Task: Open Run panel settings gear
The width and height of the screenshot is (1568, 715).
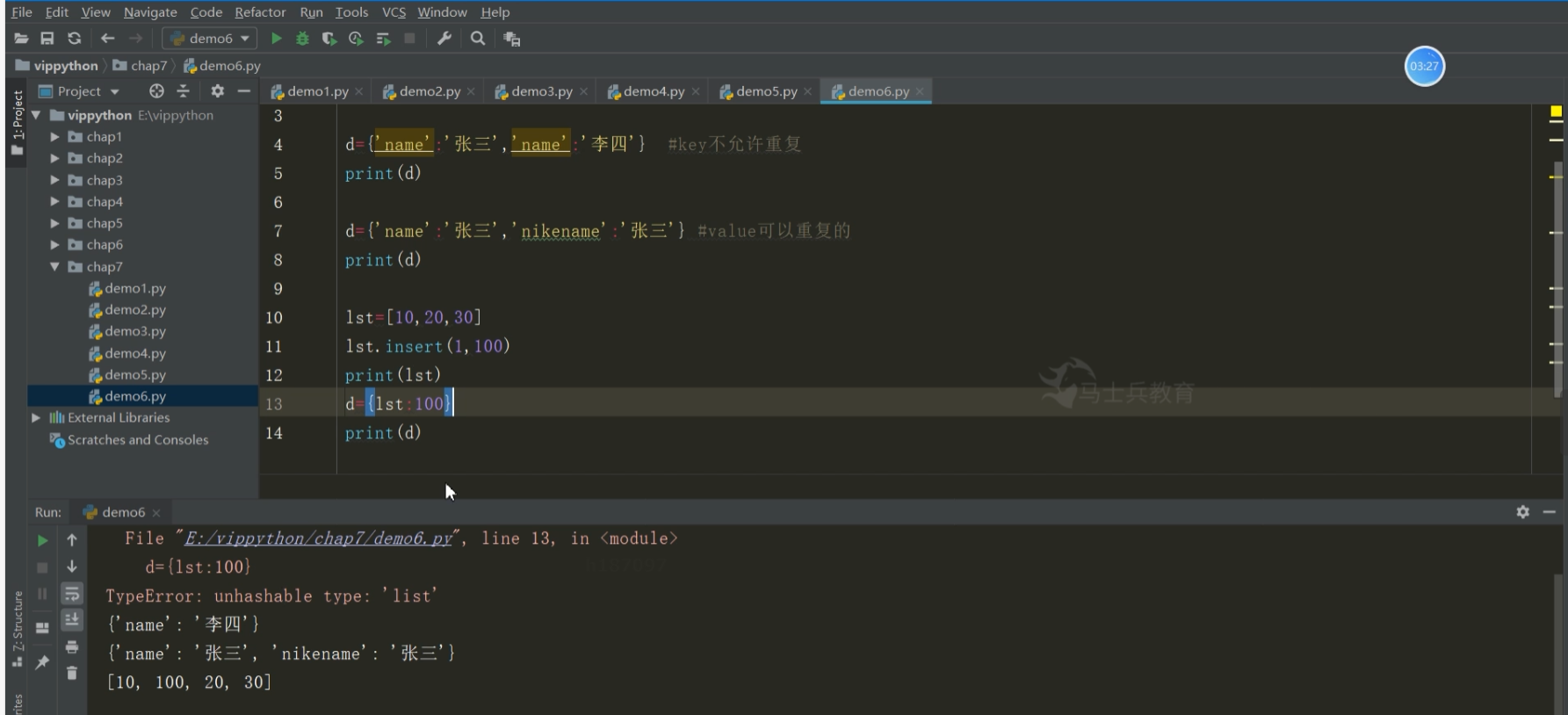Action: point(1522,512)
